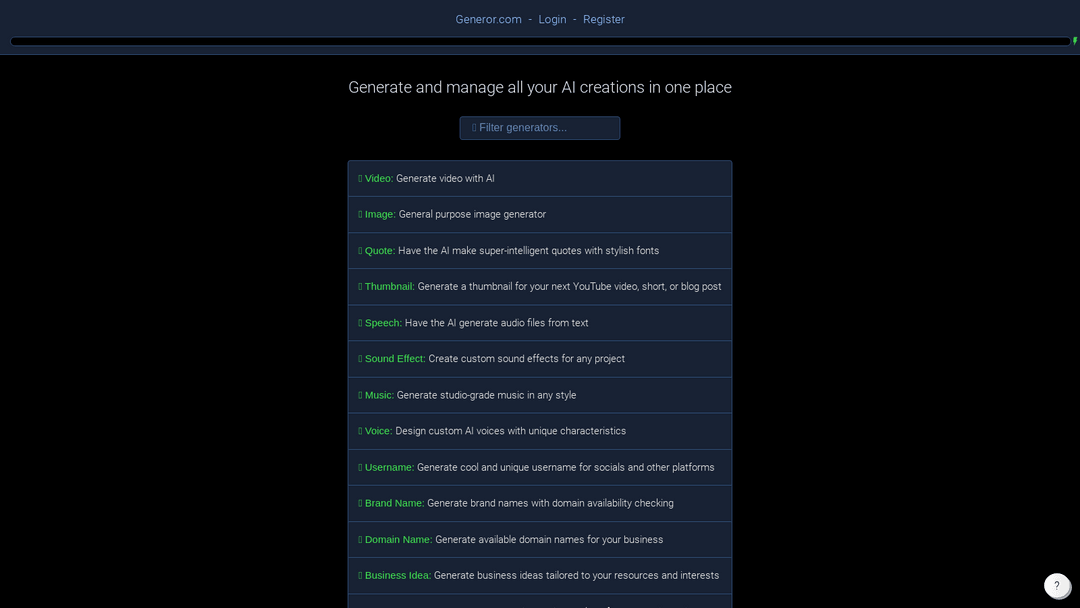Open the Register page
Screen dimensions: 1080x608
pyautogui.click(x=603, y=19)
